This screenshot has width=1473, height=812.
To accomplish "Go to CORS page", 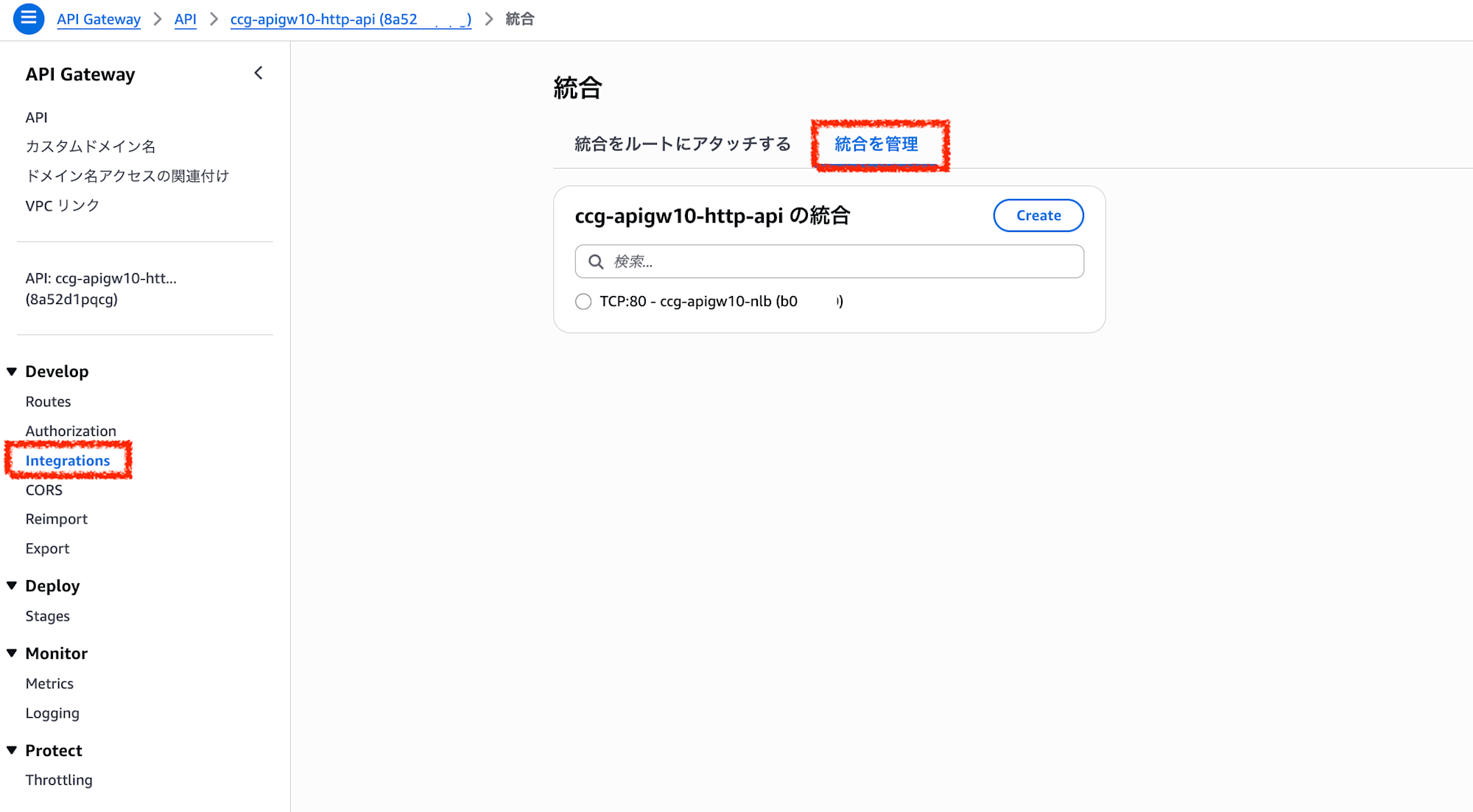I will 44,490.
